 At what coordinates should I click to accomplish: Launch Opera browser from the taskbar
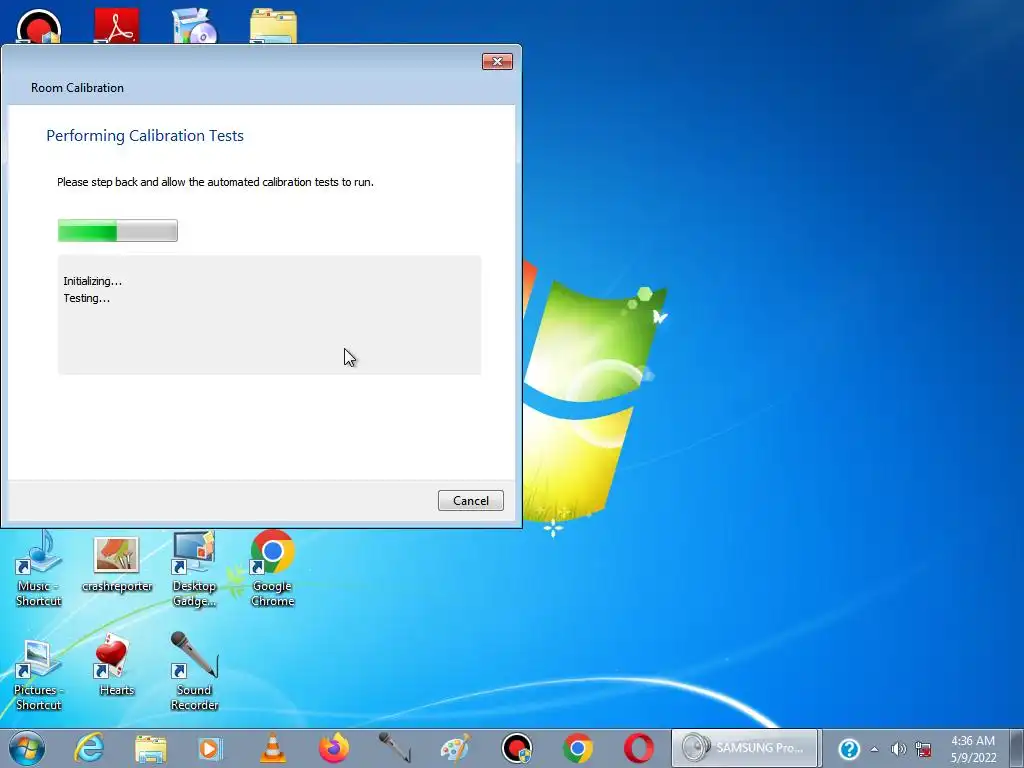(639, 748)
